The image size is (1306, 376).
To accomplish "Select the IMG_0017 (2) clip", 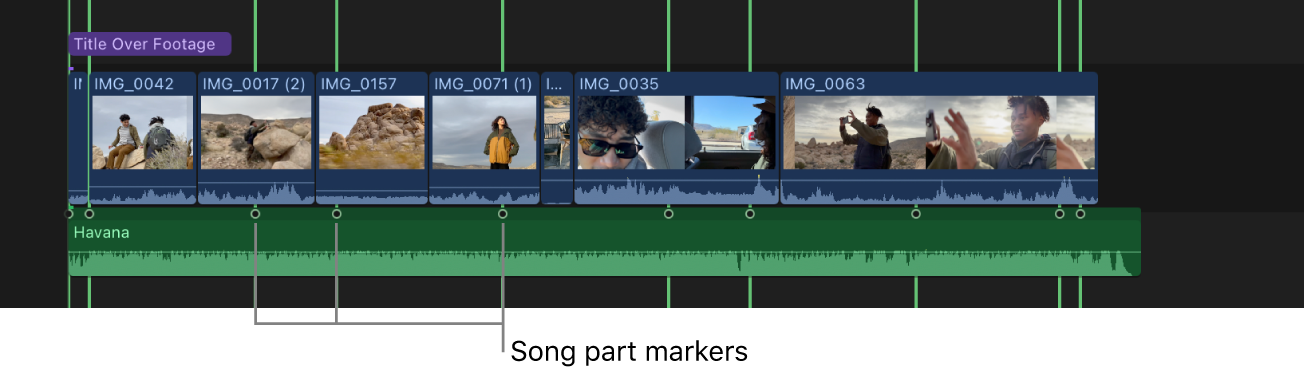I will click(256, 138).
